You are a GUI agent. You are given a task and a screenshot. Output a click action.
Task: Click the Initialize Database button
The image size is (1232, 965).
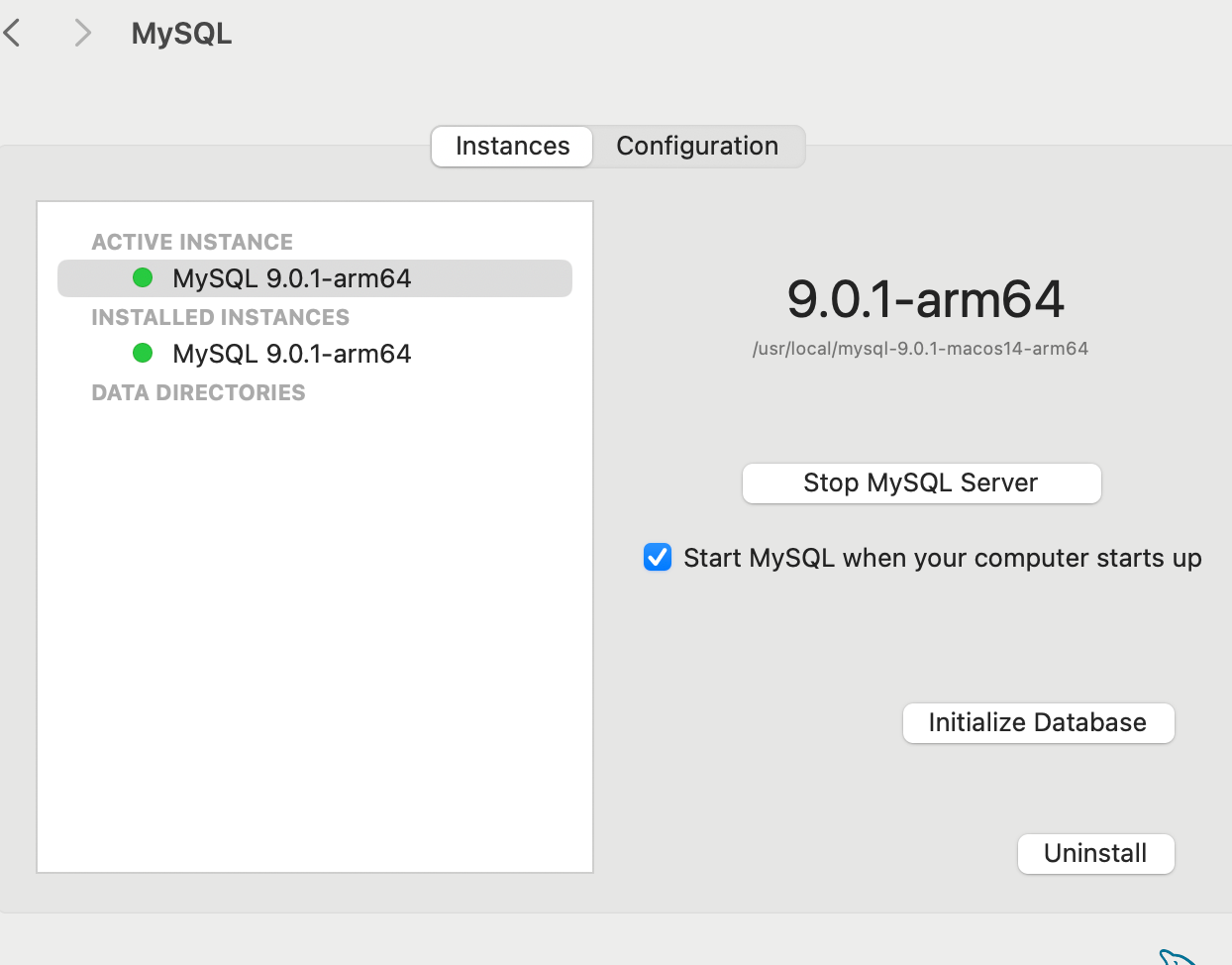(1038, 723)
